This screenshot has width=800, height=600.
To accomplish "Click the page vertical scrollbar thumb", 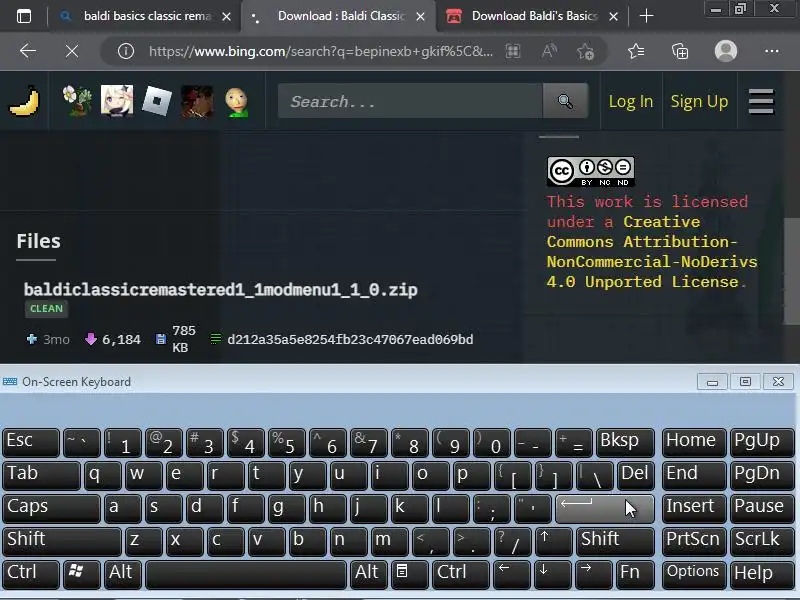I will (791, 270).
